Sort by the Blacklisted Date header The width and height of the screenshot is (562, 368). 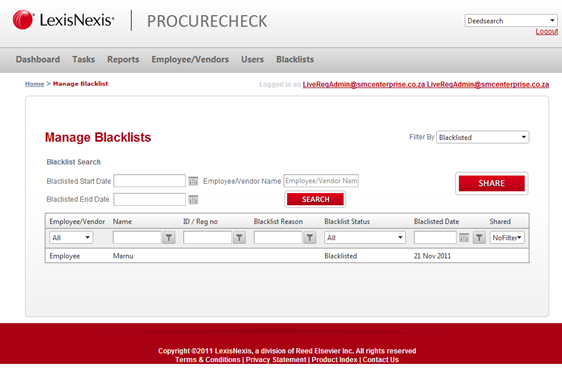tap(436, 221)
